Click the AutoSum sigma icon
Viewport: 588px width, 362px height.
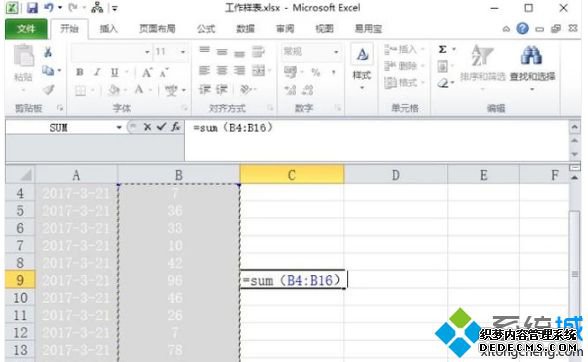pyautogui.click(x=442, y=50)
